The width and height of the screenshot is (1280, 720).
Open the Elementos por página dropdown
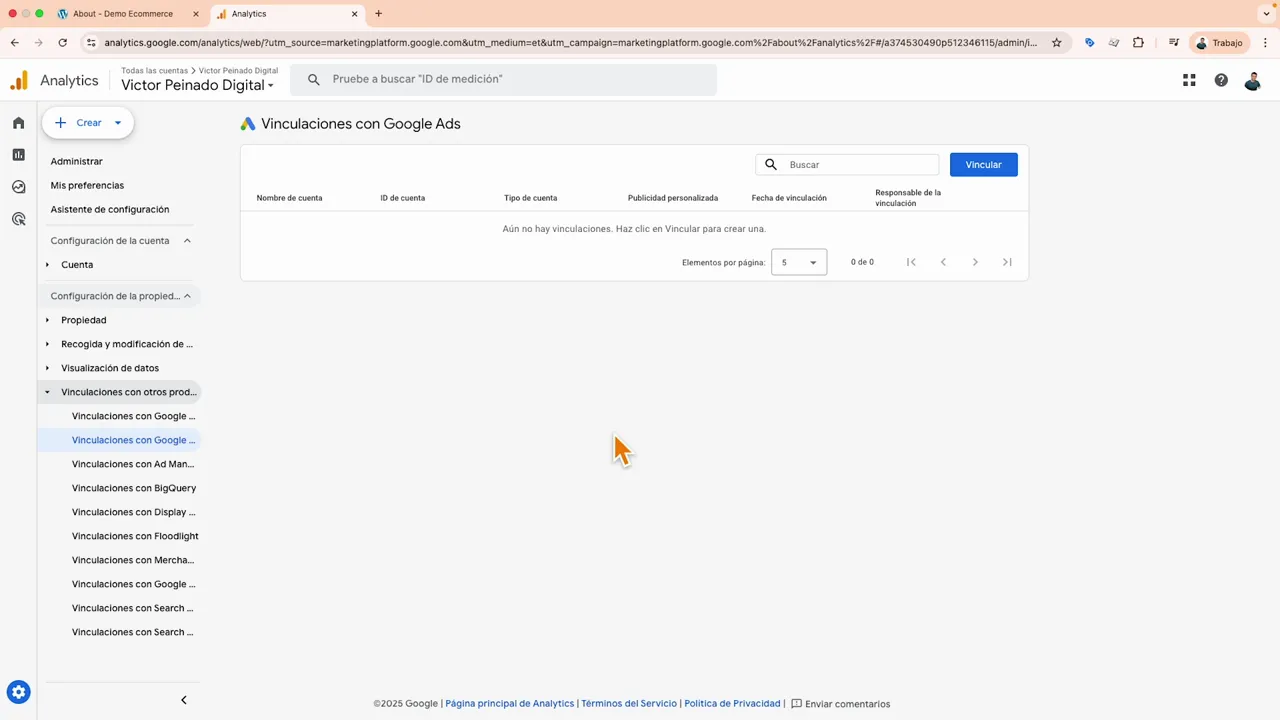pyautogui.click(x=798, y=261)
